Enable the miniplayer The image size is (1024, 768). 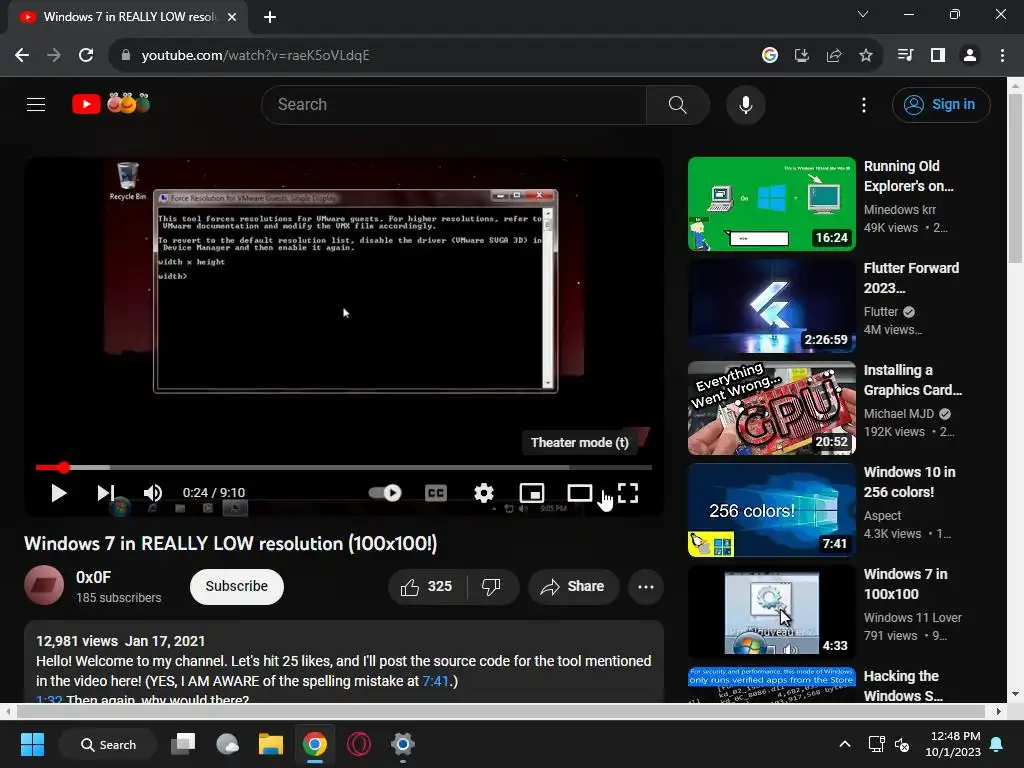click(x=532, y=493)
